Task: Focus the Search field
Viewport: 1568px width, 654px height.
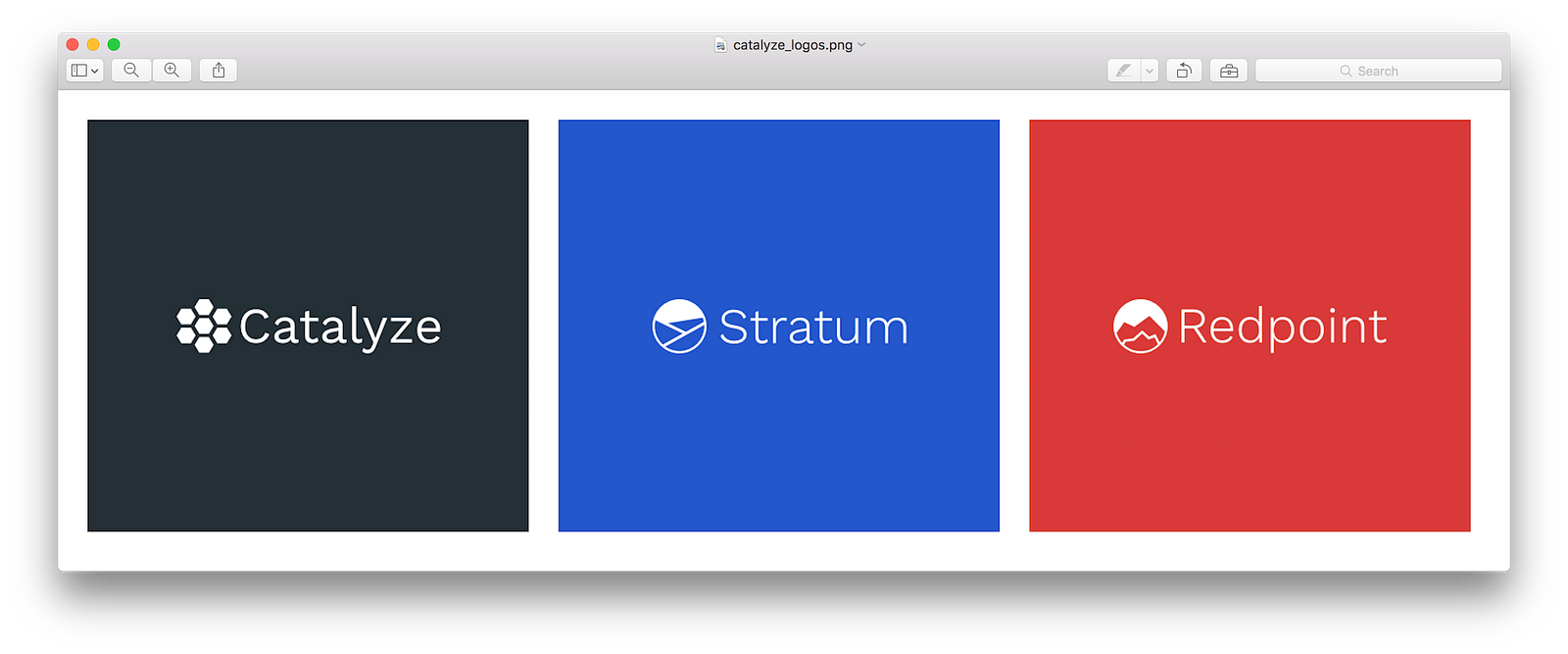Action: click(x=1378, y=71)
